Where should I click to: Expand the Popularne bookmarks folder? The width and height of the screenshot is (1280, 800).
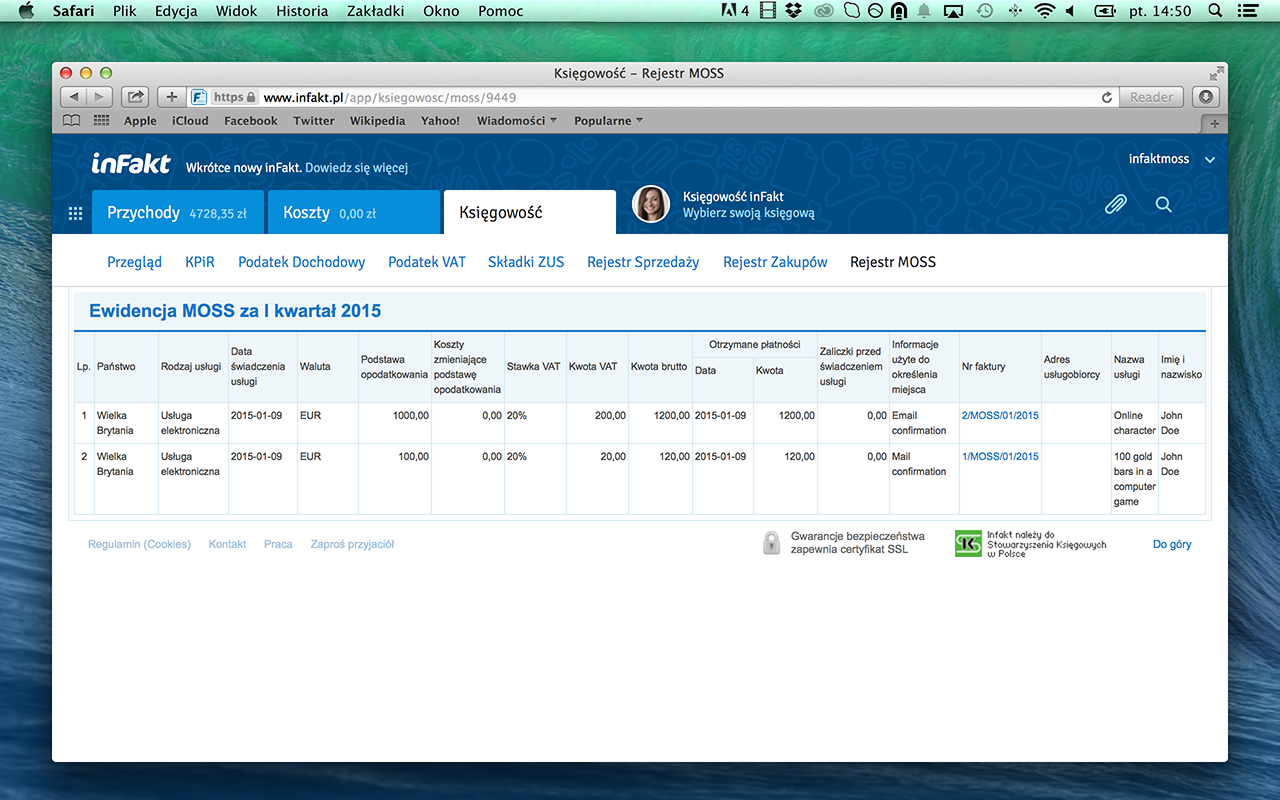pyautogui.click(x=608, y=121)
